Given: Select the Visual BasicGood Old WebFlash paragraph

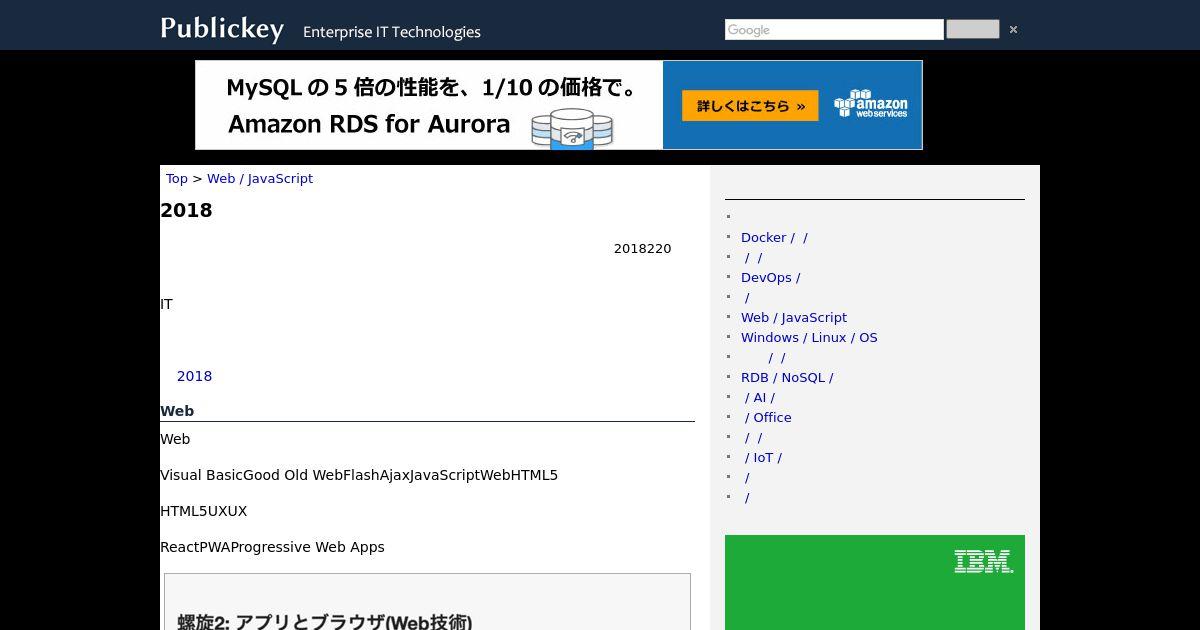Looking at the screenshot, I should coord(359,475).
